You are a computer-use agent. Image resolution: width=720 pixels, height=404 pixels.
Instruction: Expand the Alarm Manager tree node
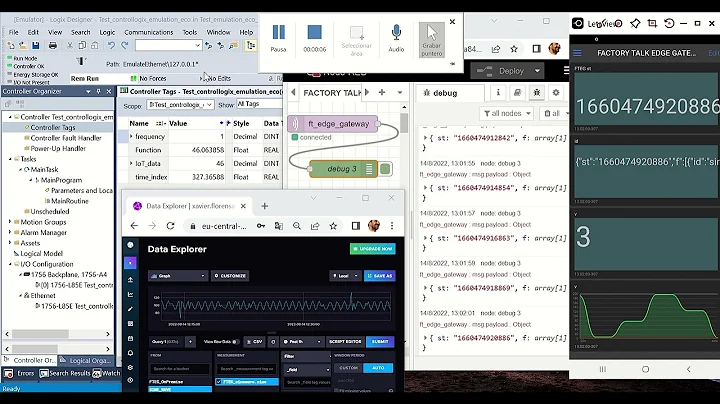(10, 232)
